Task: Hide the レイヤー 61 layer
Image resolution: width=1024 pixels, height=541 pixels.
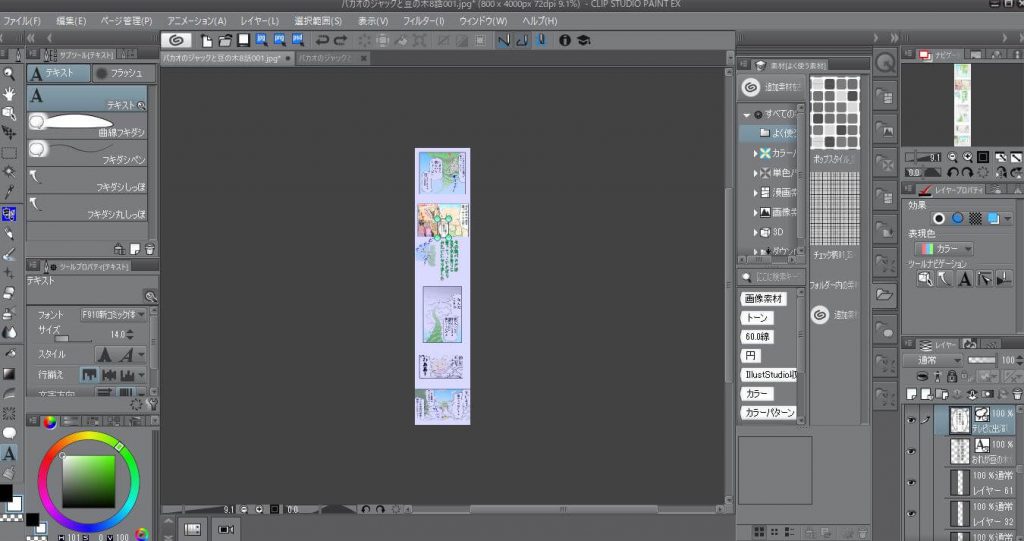Action: coord(911,482)
